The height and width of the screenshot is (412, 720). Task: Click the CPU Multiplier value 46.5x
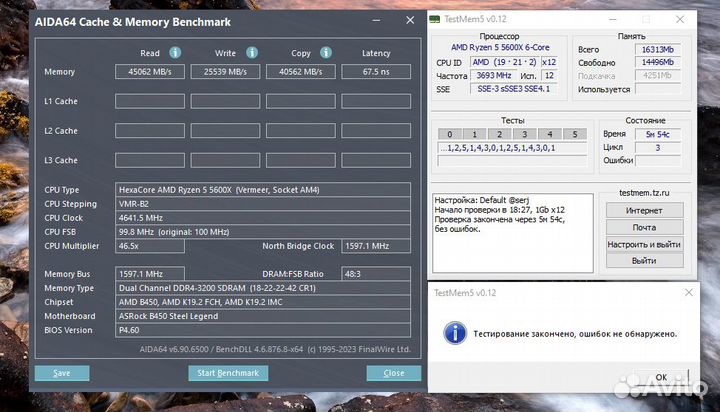pos(150,246)
